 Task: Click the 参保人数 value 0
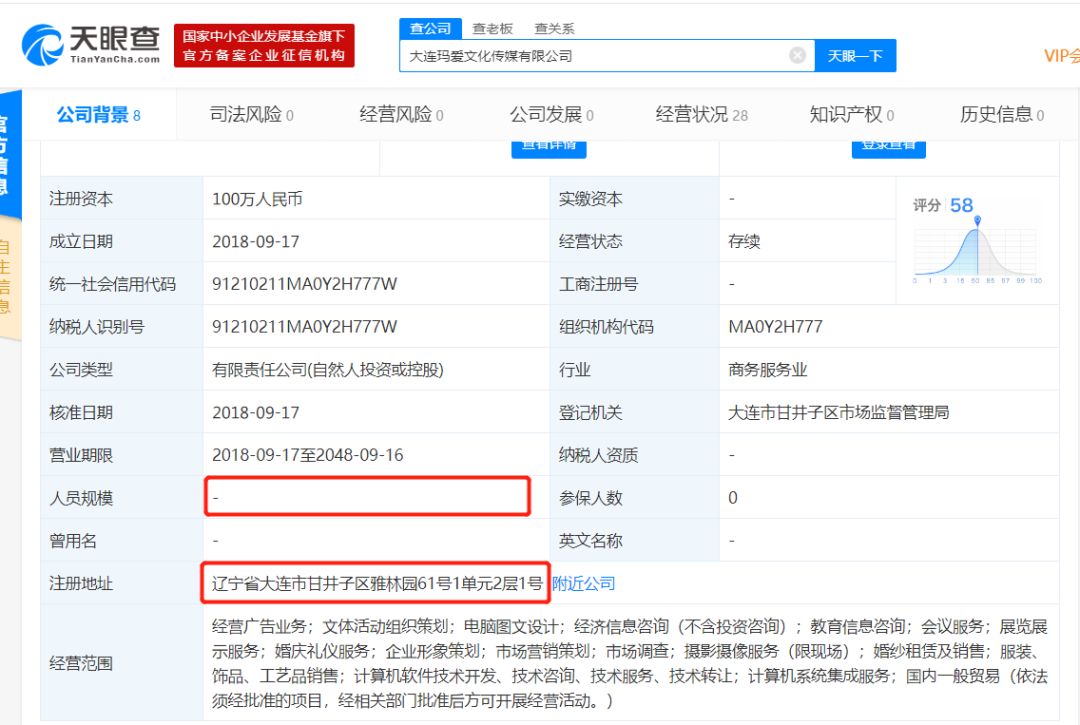[x=733, y=498]
